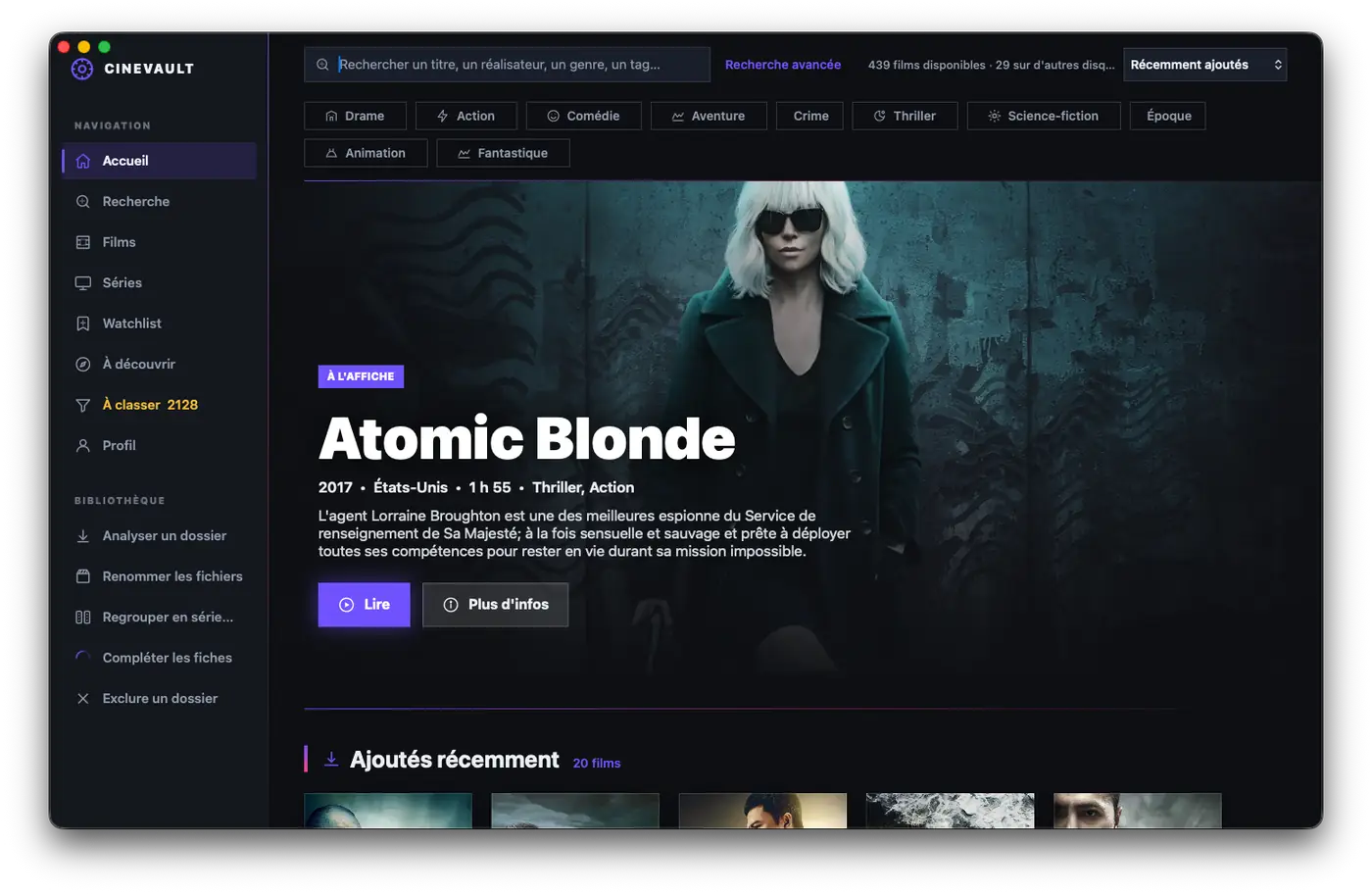Click the info icon in Plus d'infos

451,605
